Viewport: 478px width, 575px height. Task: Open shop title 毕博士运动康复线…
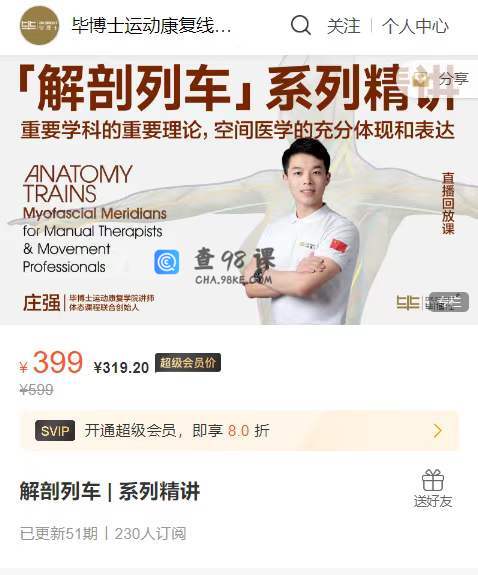pyautogui.click(x=152, y=26)
